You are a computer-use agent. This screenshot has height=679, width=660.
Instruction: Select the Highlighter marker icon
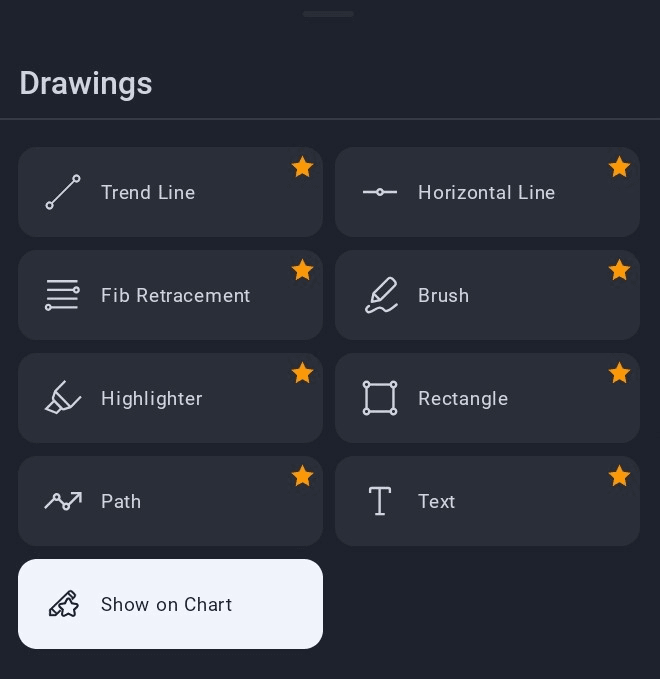pyautogui.click(x=63, y=398)
